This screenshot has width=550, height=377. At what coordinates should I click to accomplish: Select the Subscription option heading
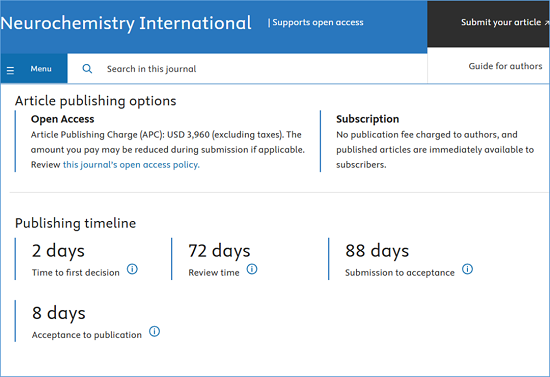368,119
